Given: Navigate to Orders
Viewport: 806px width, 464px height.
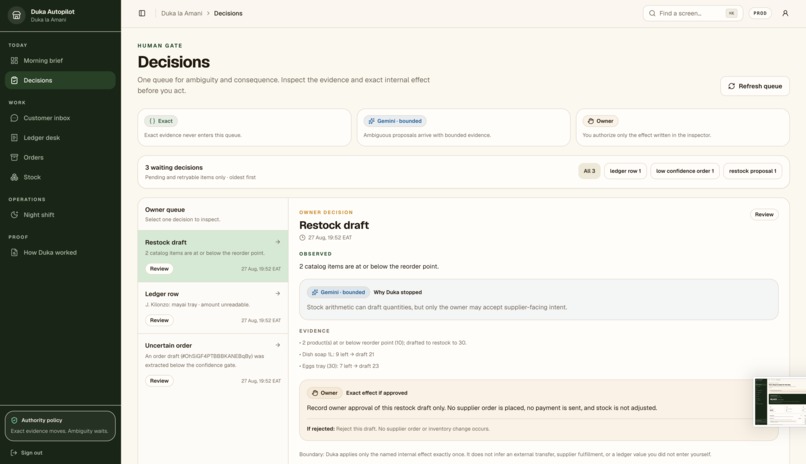Looking at the screenshot, I should click(60, 157).
